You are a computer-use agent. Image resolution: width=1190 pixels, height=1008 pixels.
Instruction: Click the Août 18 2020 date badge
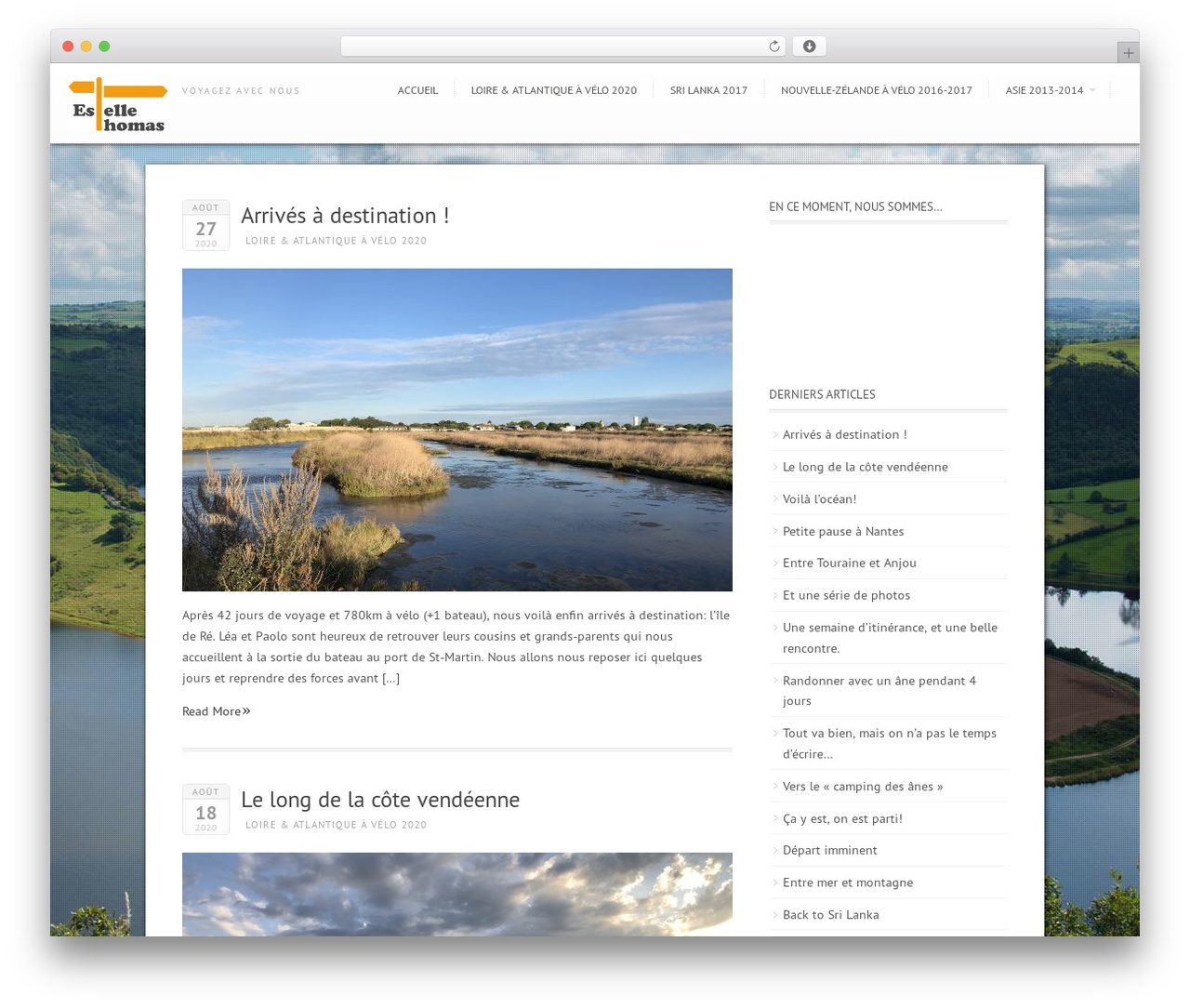coord(205,809)
